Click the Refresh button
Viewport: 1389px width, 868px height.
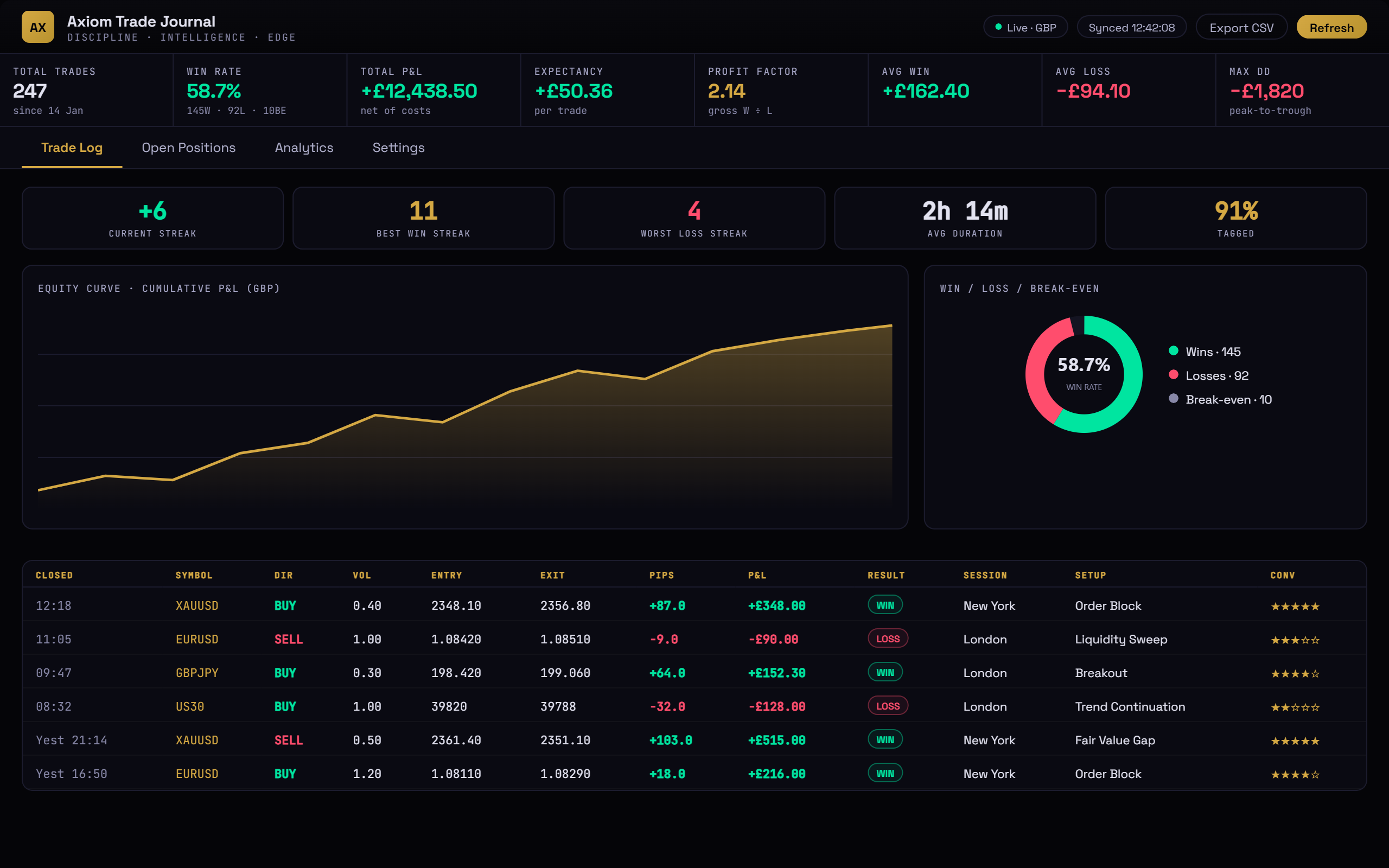1331,28
